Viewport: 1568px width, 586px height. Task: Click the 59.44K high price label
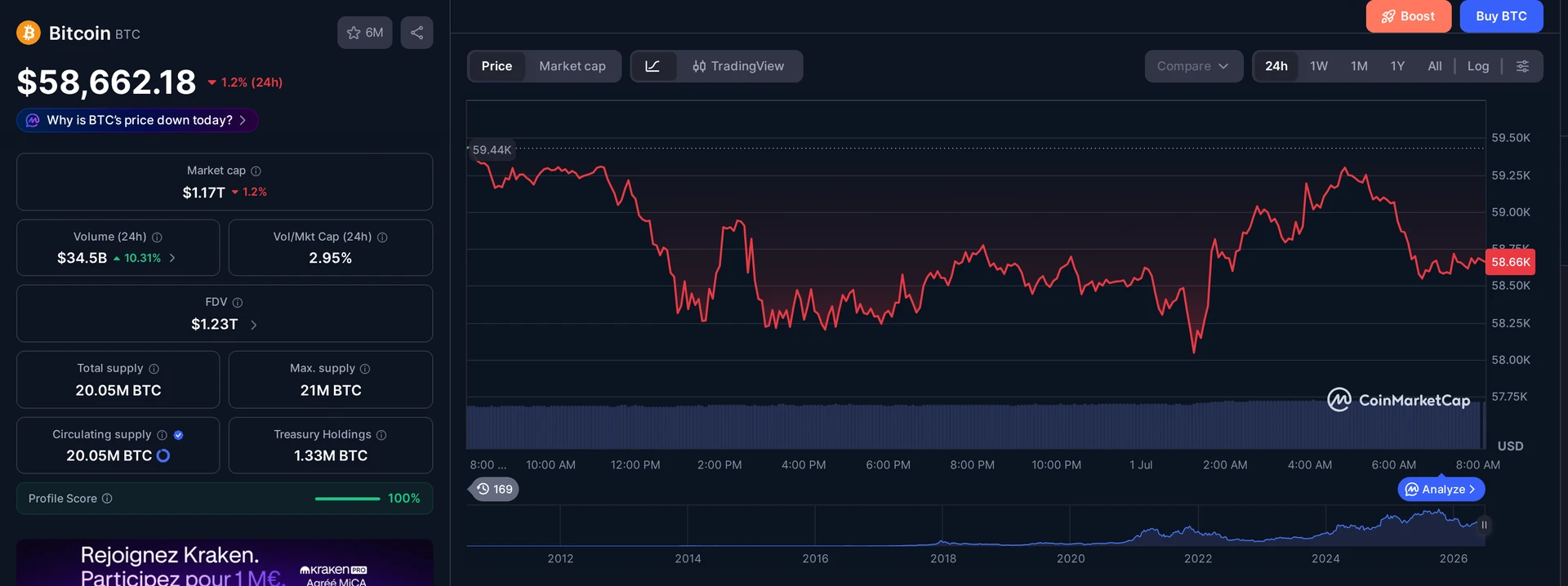(x=492, y=150)
